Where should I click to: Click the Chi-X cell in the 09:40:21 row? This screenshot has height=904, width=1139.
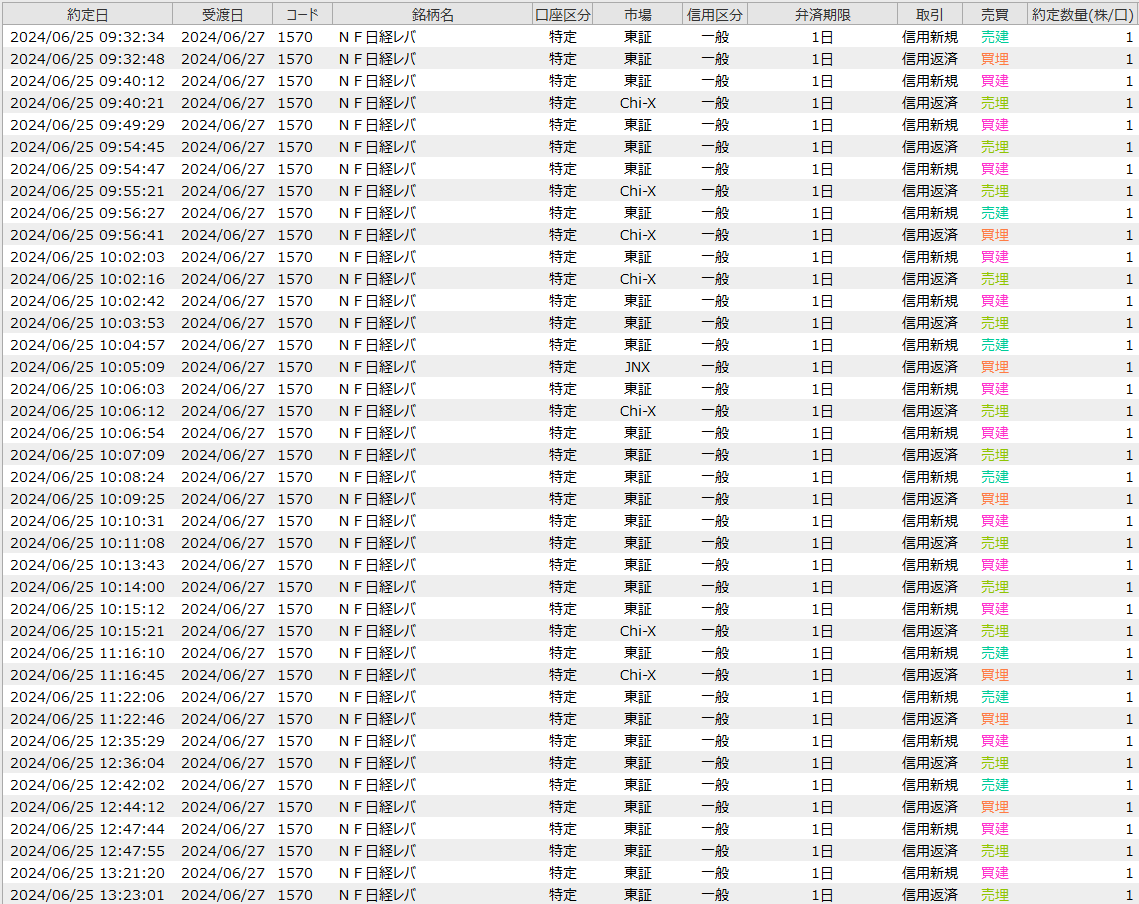pos(637,103)
